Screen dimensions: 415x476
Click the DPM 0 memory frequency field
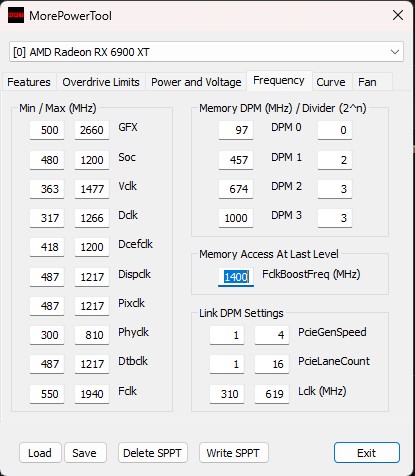[x=236, y=130]
